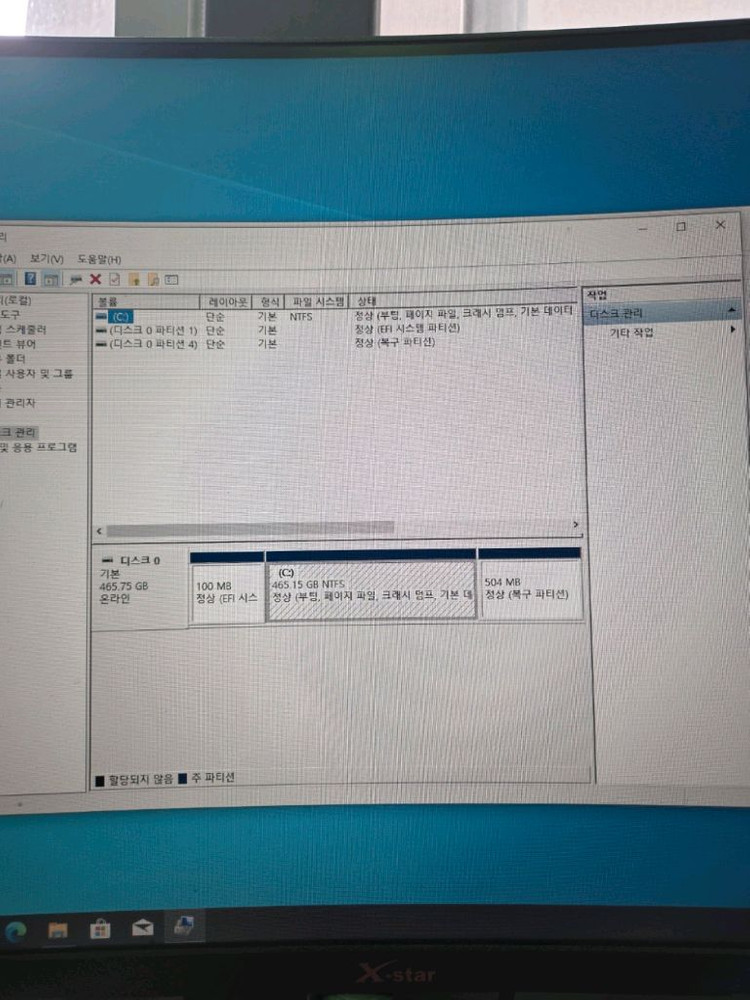This screenshot has width=750, height=1000.
Task: Select 및 응용 프로그램 in the left tree
Action: 38,448
